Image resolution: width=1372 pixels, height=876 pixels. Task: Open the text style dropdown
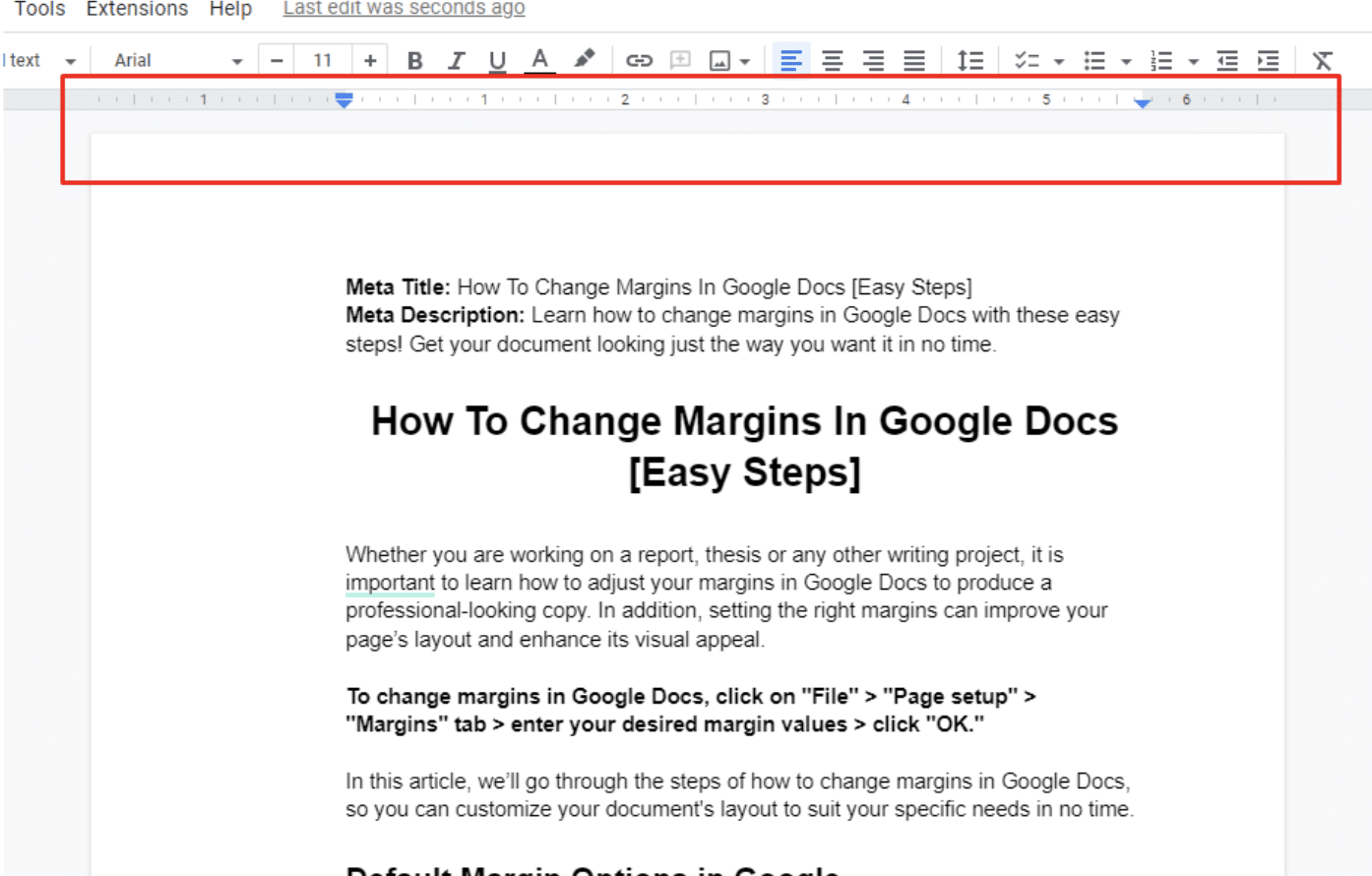(x=39, y=61)
